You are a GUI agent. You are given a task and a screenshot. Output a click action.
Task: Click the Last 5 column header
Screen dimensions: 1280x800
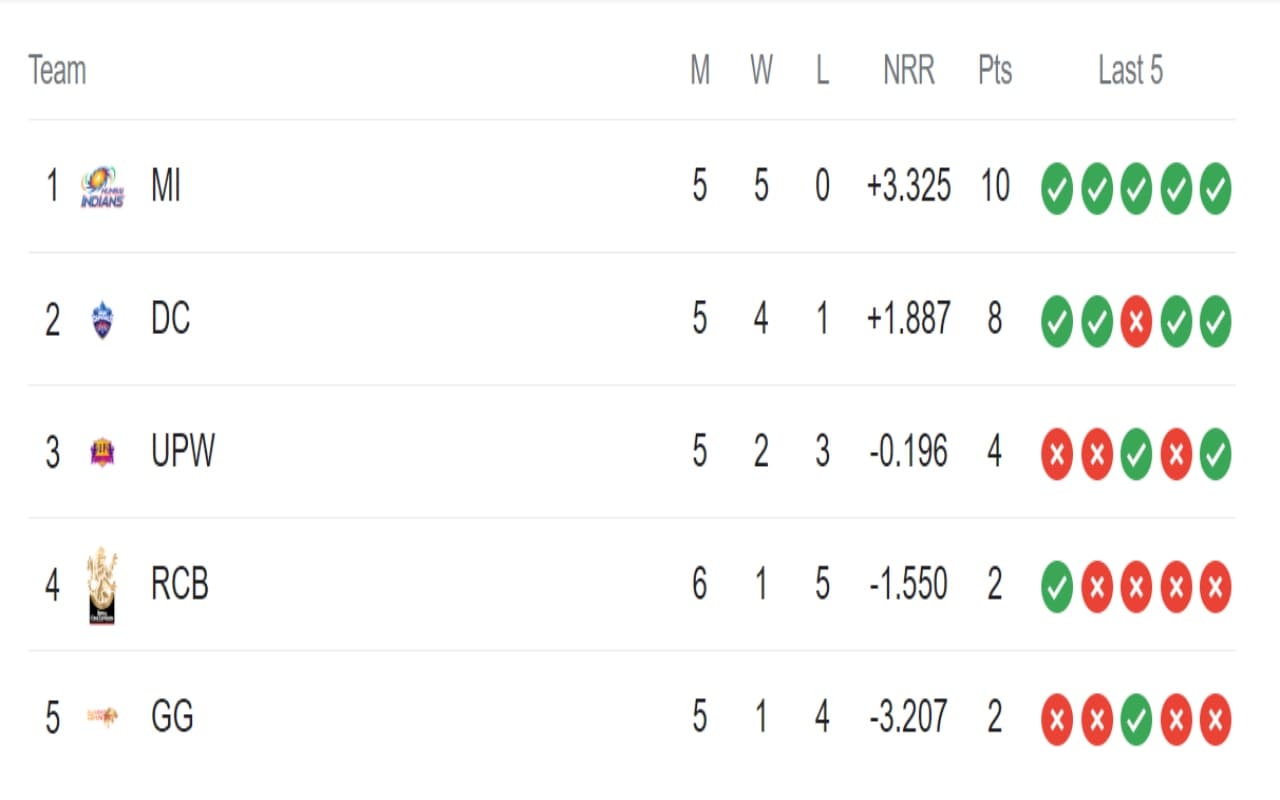[x=1130, y=71]
